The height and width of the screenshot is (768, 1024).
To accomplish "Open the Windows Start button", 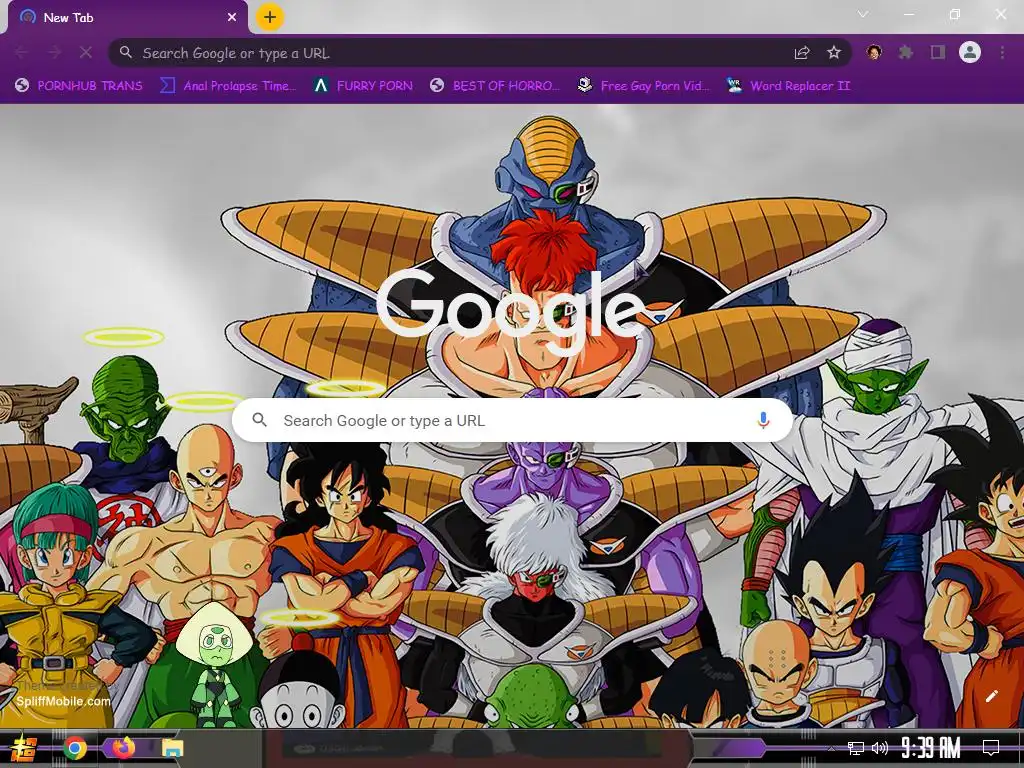I will coord(24,748).
